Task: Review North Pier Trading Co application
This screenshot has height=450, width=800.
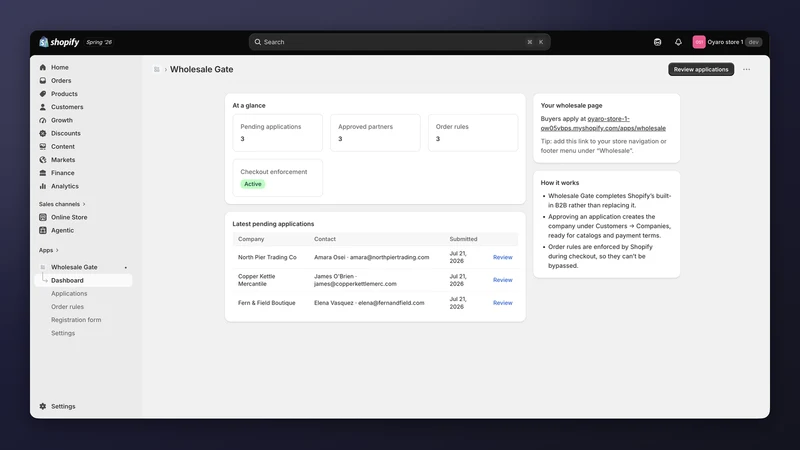Action: [503, 258]
